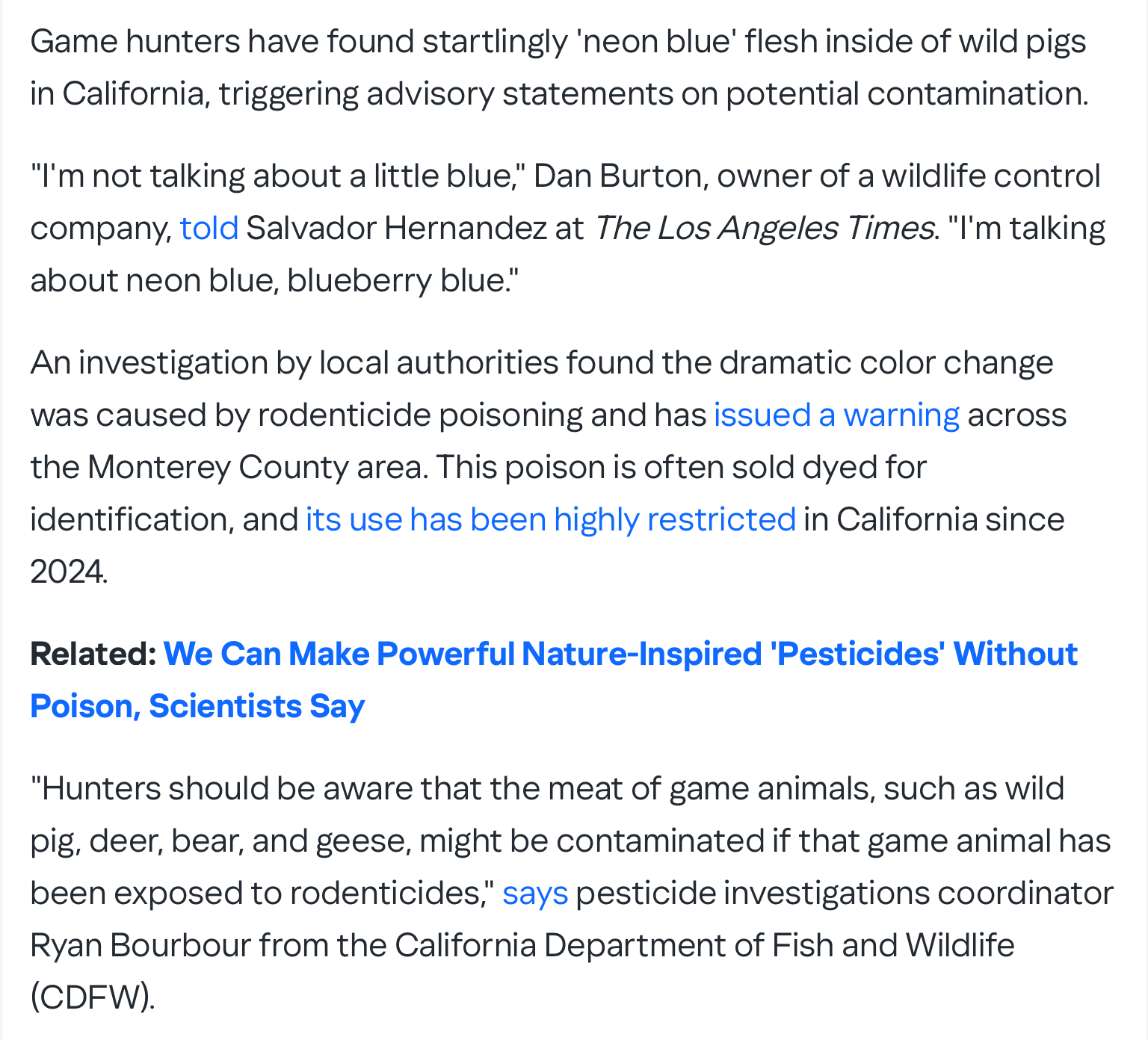Image resolution: width=1148 pixels, height=1040 pixels.
Task: Click the "(CDFW)" abbreviation
Action: click(x=92, y=998)
